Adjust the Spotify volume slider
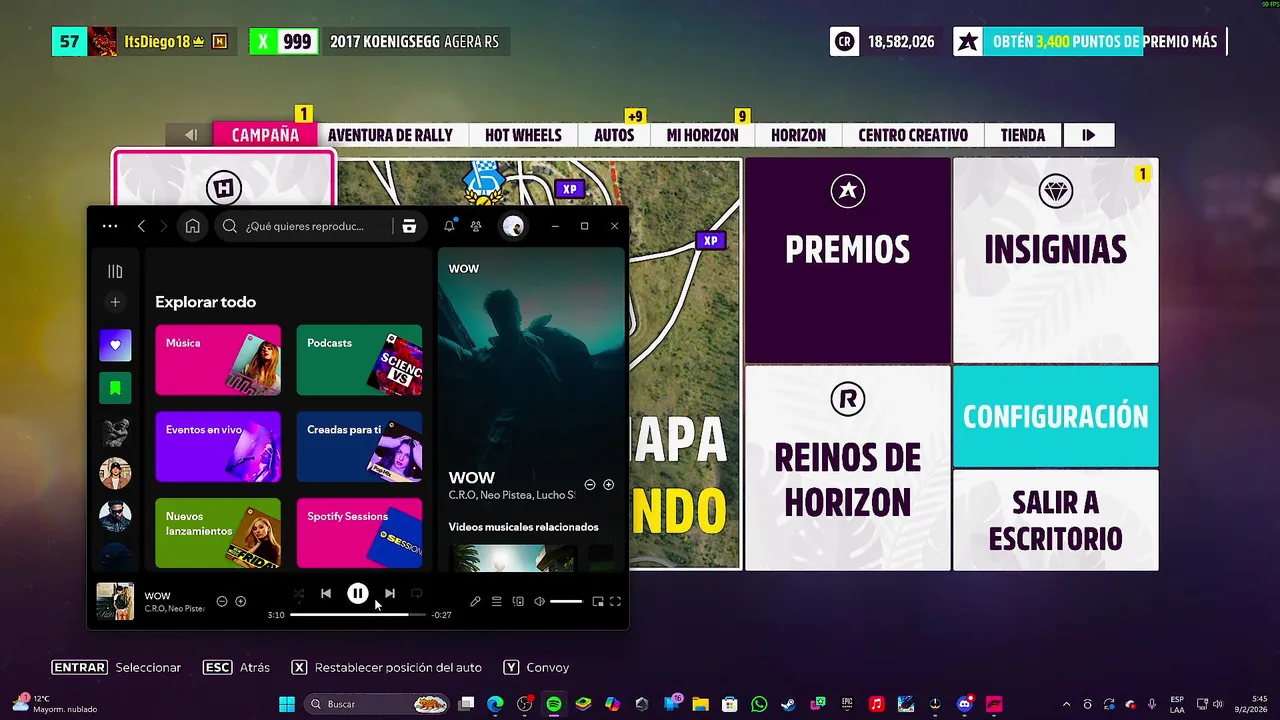1280x720 pixels. pos(566,601)
